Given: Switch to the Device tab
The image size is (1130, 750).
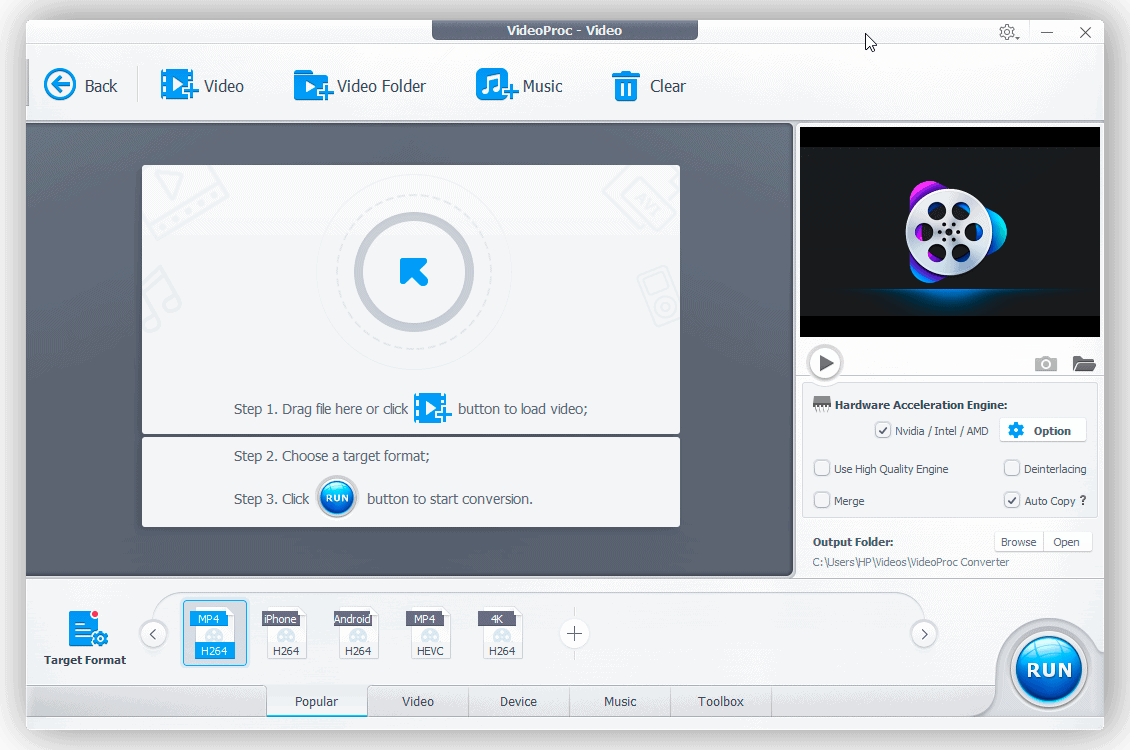Looking at the screenshot, I should click(x=518, y=701).
